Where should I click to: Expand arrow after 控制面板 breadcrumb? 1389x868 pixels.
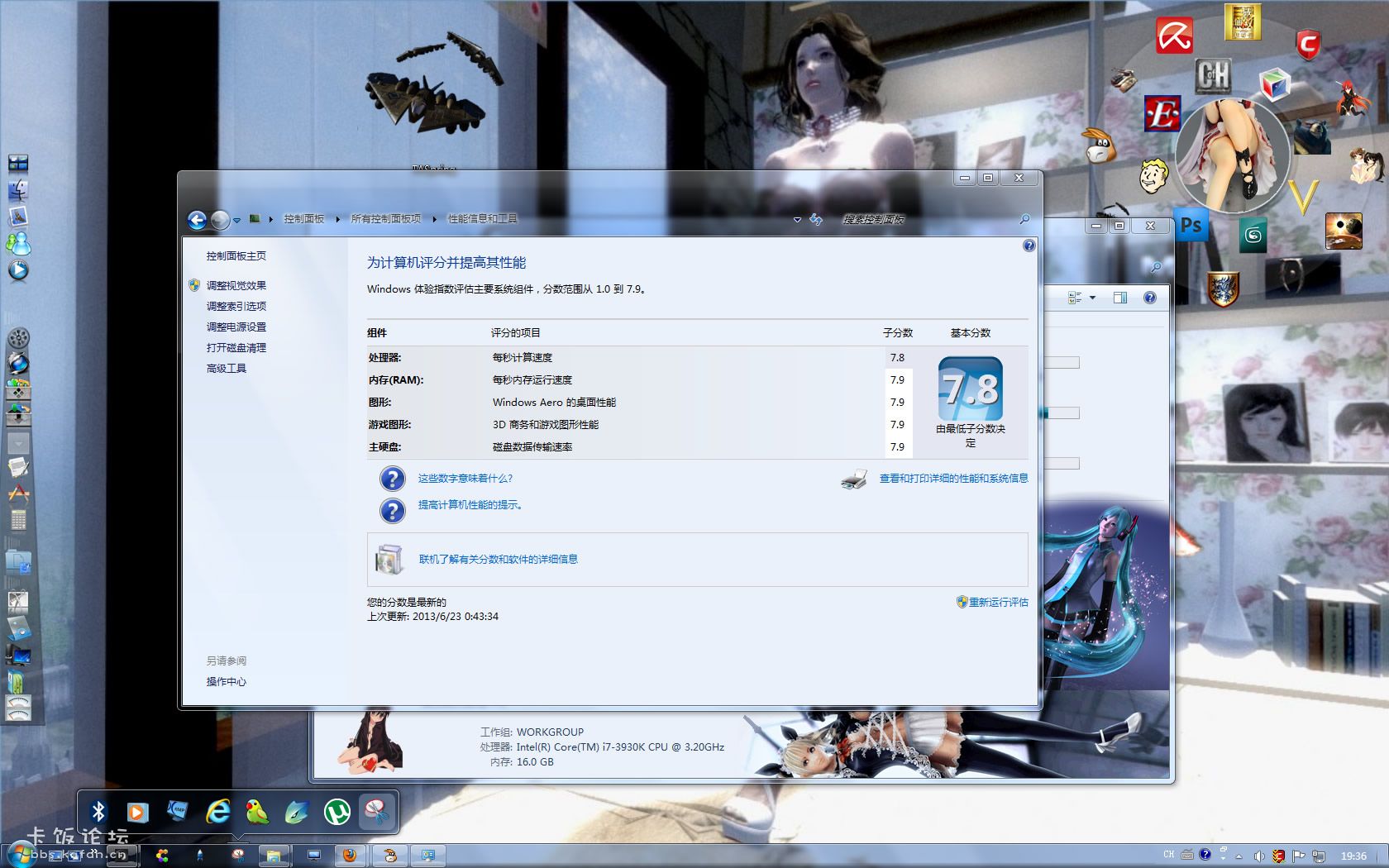coord(337,219)
